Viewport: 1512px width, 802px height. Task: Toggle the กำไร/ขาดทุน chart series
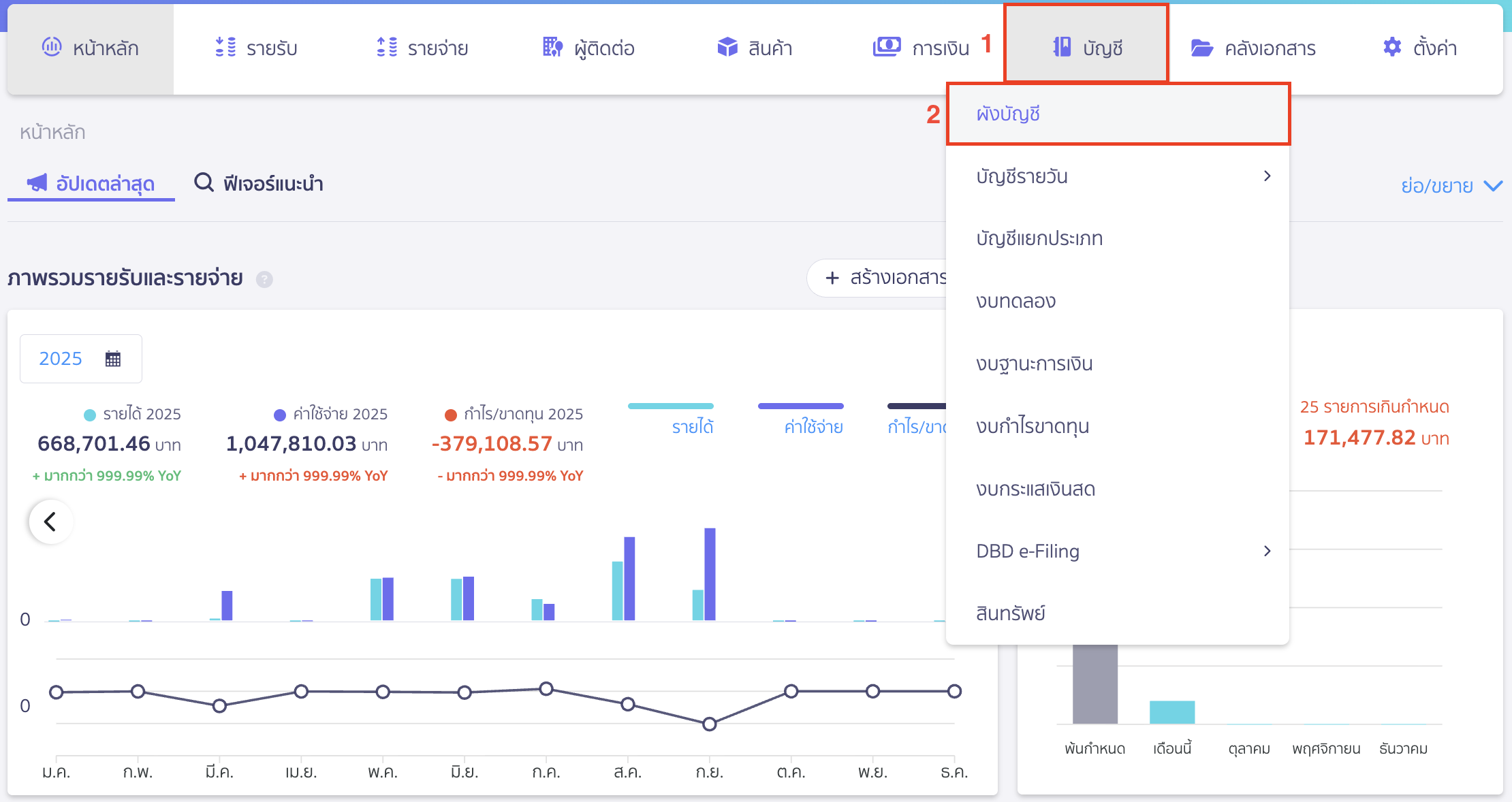917,419
